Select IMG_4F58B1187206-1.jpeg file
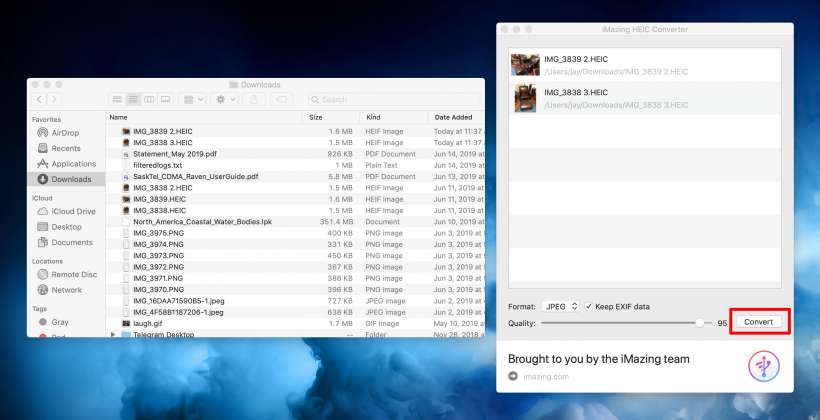 click(295, 312)
